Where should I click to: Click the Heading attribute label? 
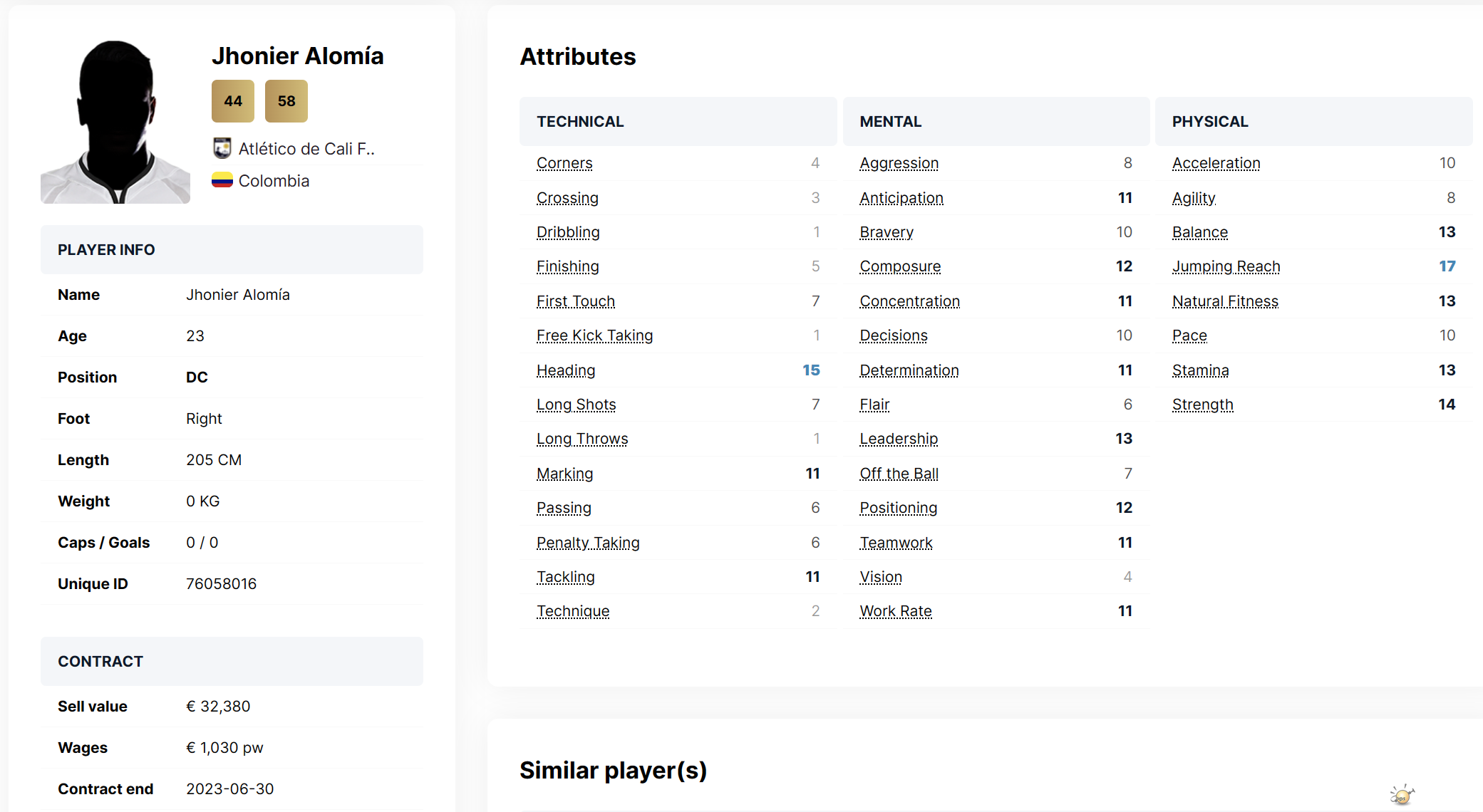(x=566, y=370)
